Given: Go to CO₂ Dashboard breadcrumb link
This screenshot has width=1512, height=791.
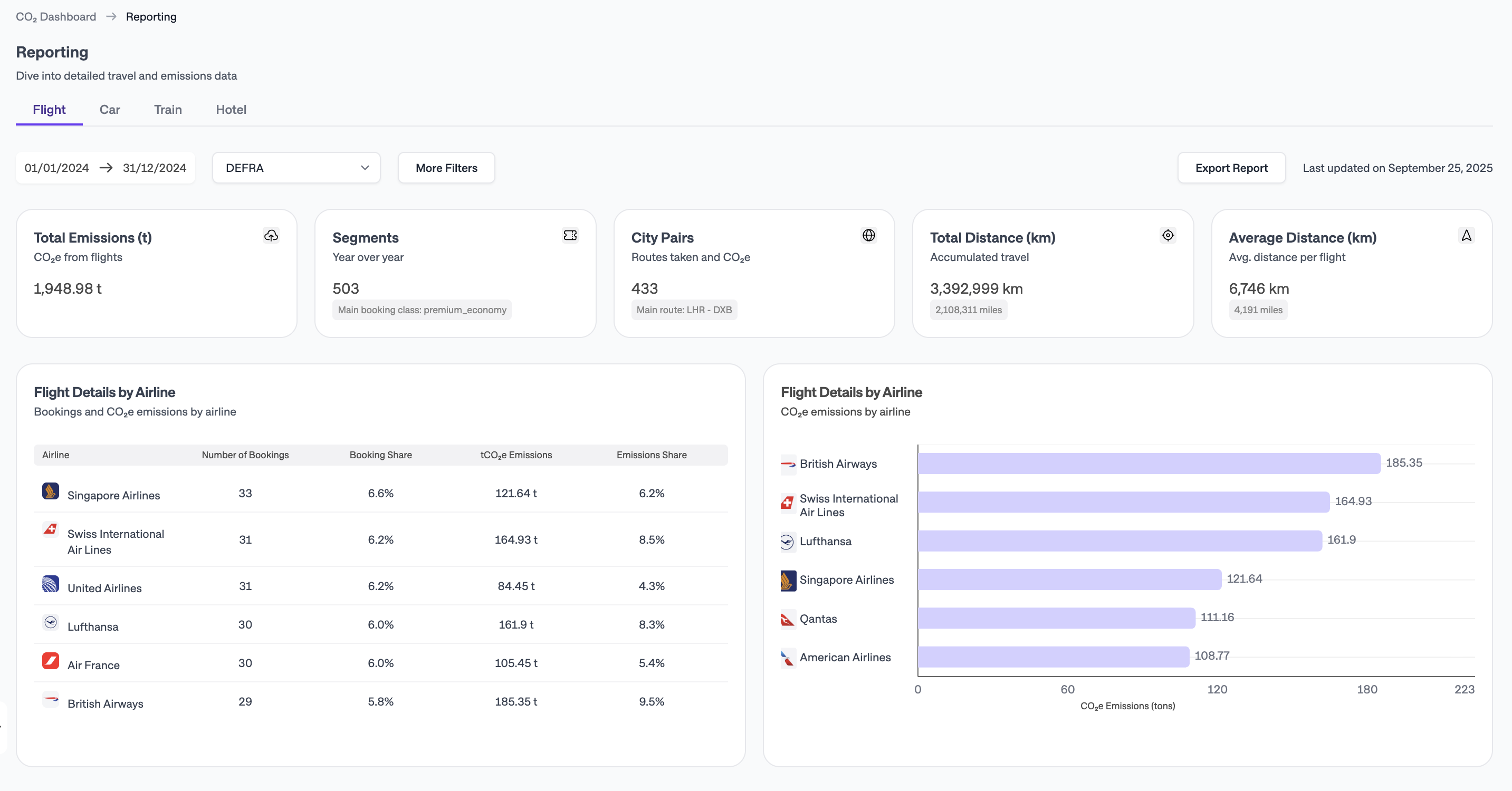Looking at the screenshot, I should tap(56, 16).
